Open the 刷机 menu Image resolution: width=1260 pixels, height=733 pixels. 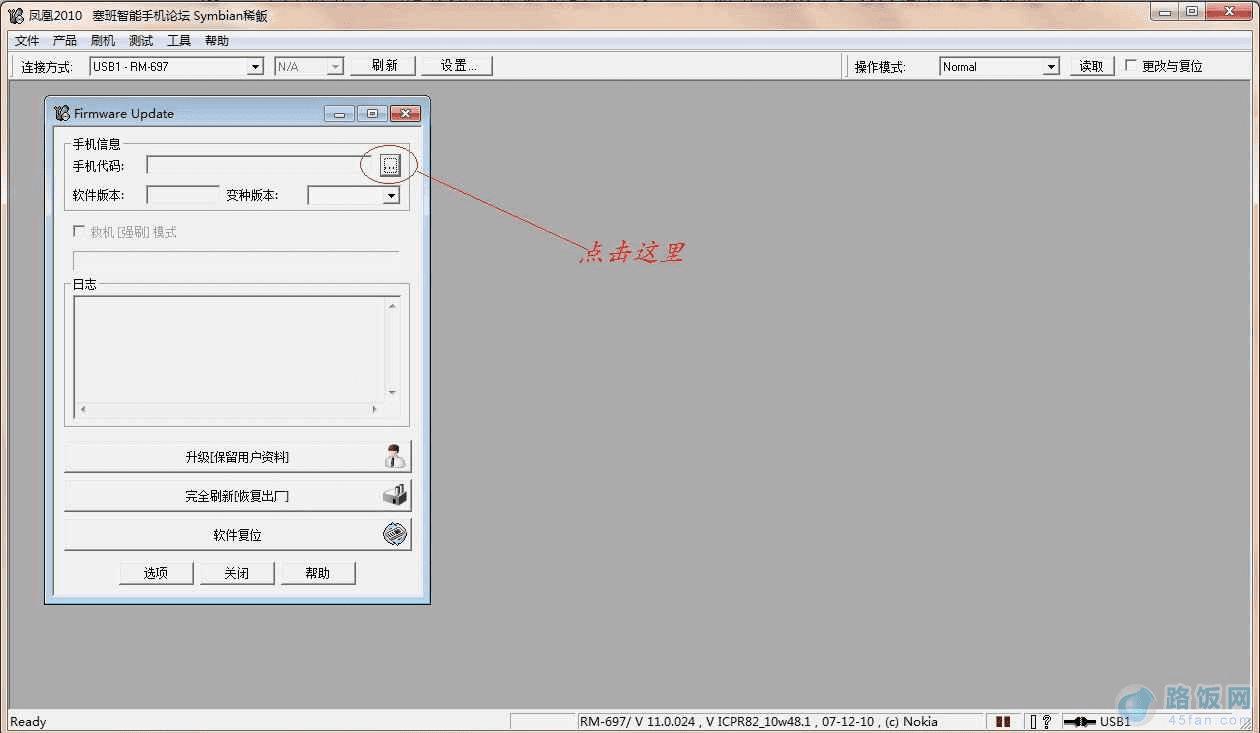point(103,41)
